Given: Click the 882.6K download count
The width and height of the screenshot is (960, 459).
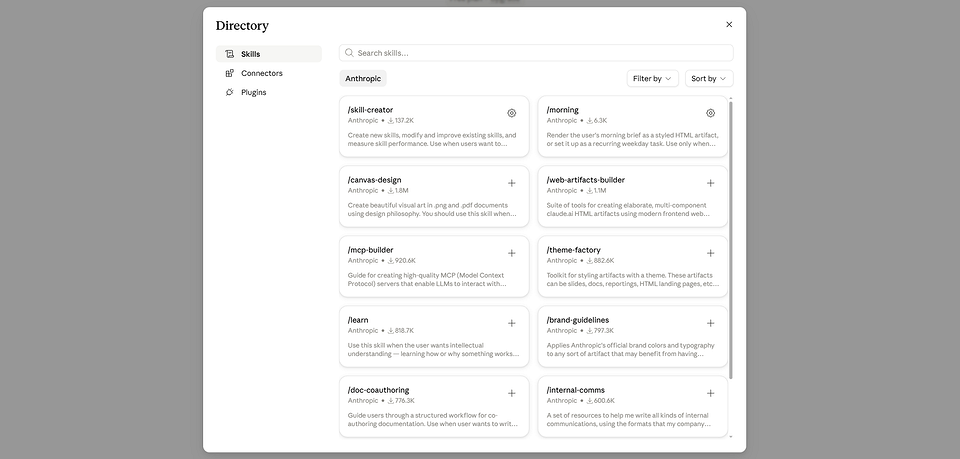Looking at the screenshot, I should click(601, 261).
